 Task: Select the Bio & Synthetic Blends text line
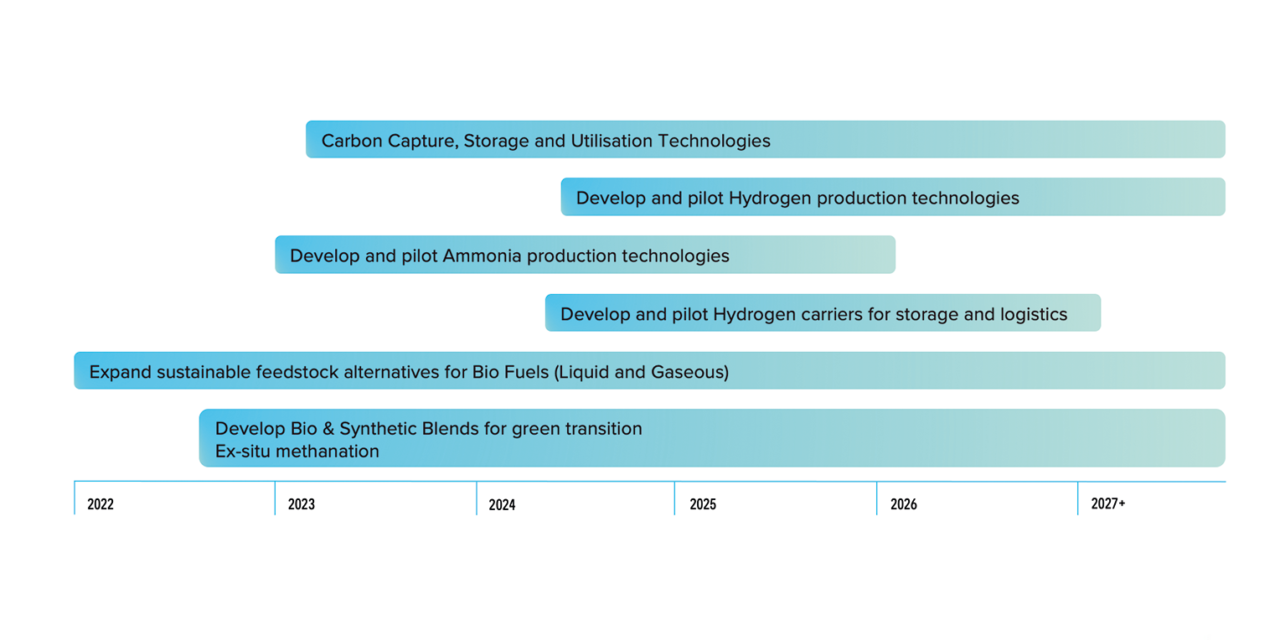(x=428, y=428)
